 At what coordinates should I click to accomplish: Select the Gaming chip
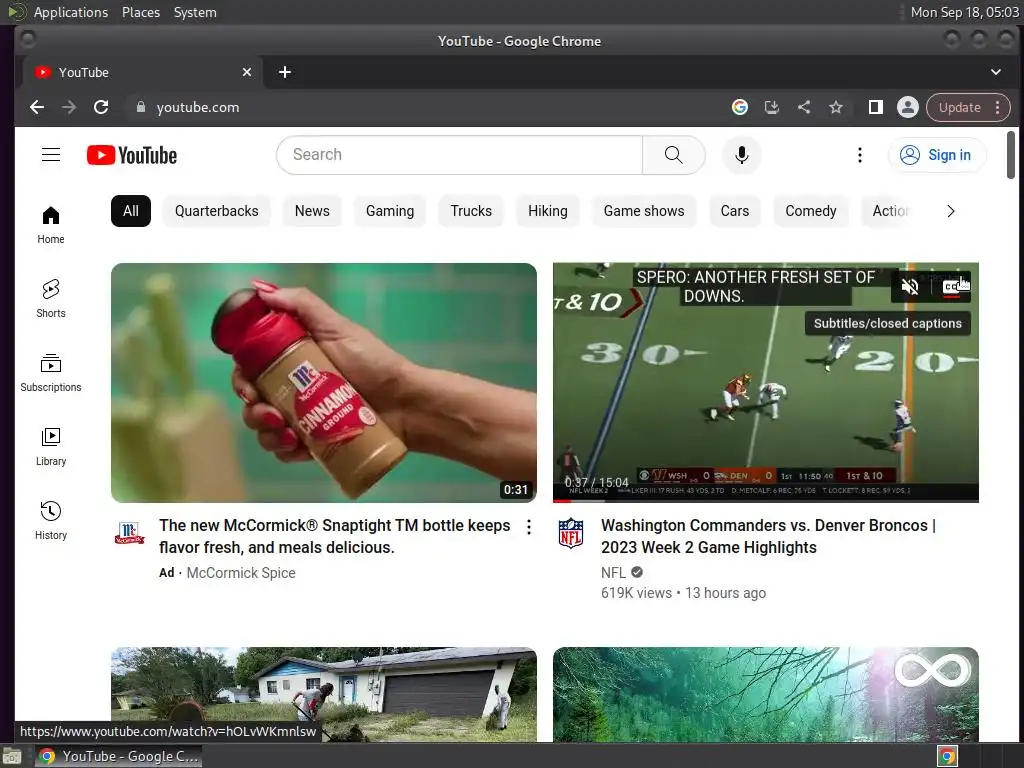click(x=390, y=211)
